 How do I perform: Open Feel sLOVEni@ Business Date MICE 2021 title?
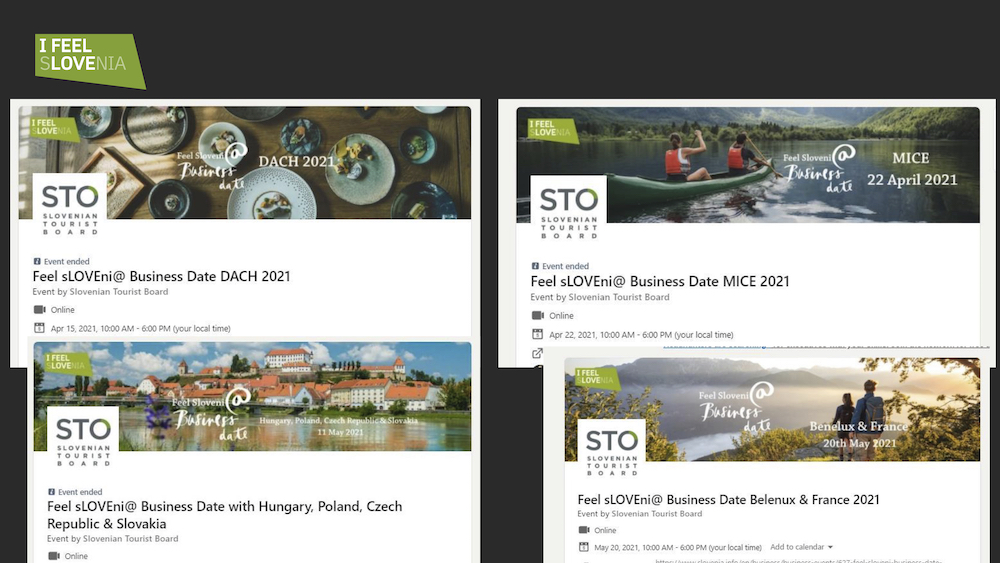pyautogui.click(x=660, y=281)
